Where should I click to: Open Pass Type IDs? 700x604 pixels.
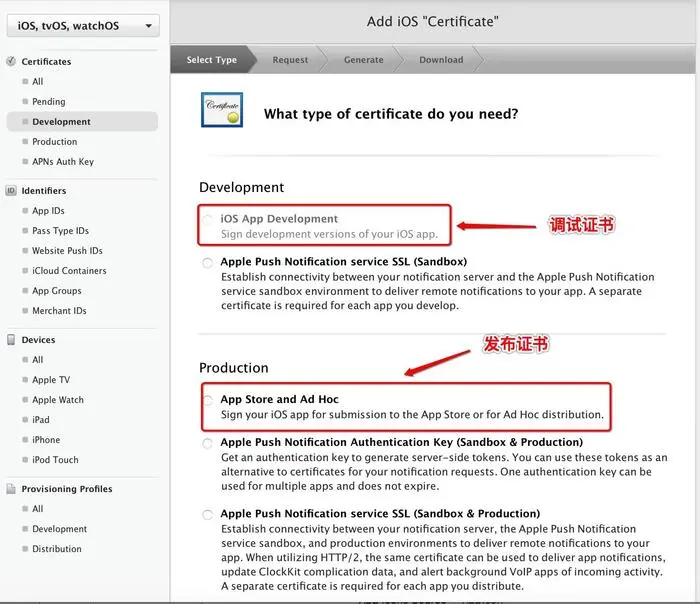coord(60,230)
